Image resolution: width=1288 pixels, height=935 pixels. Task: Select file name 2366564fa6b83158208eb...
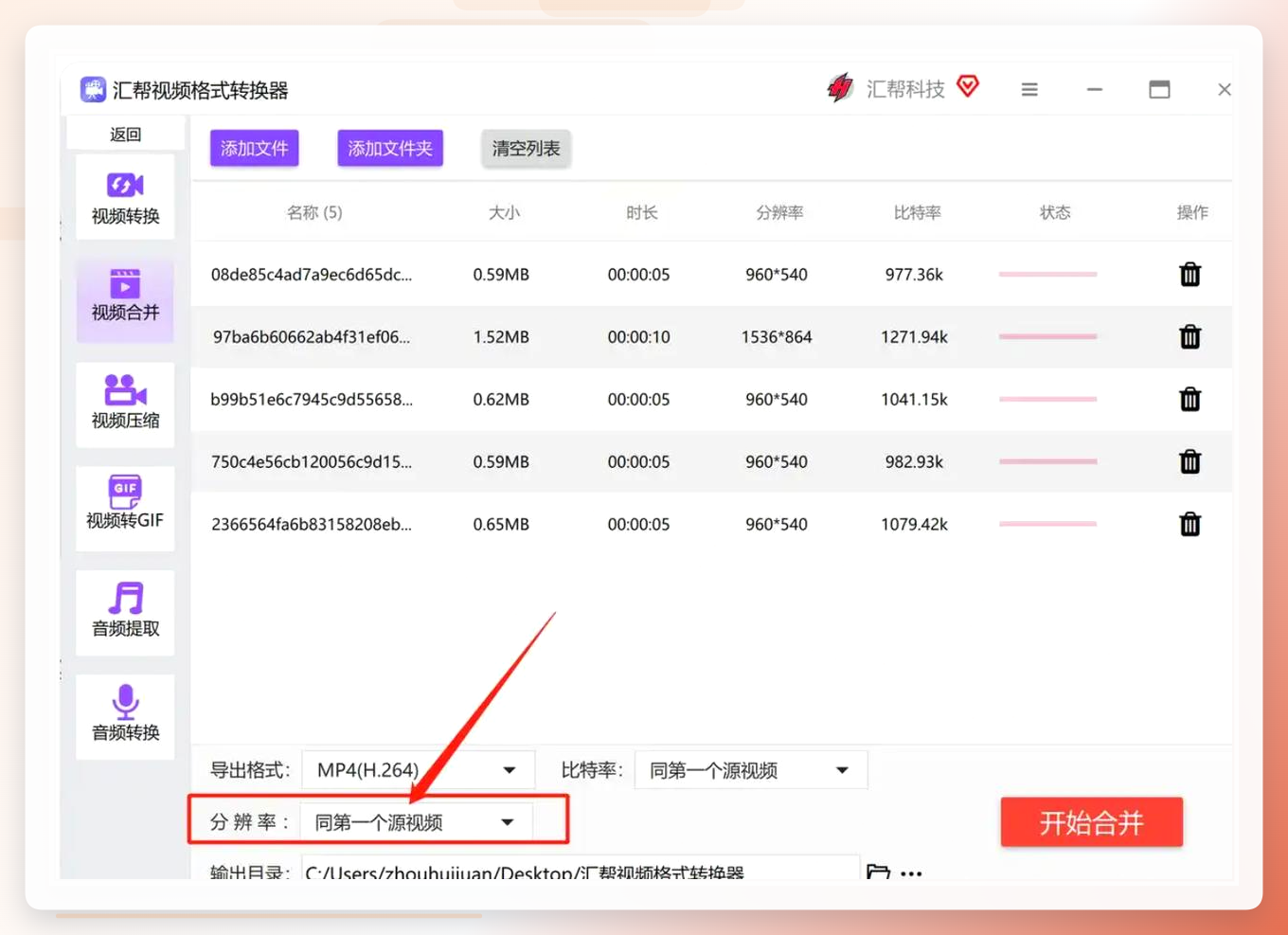tap(312, 524)
